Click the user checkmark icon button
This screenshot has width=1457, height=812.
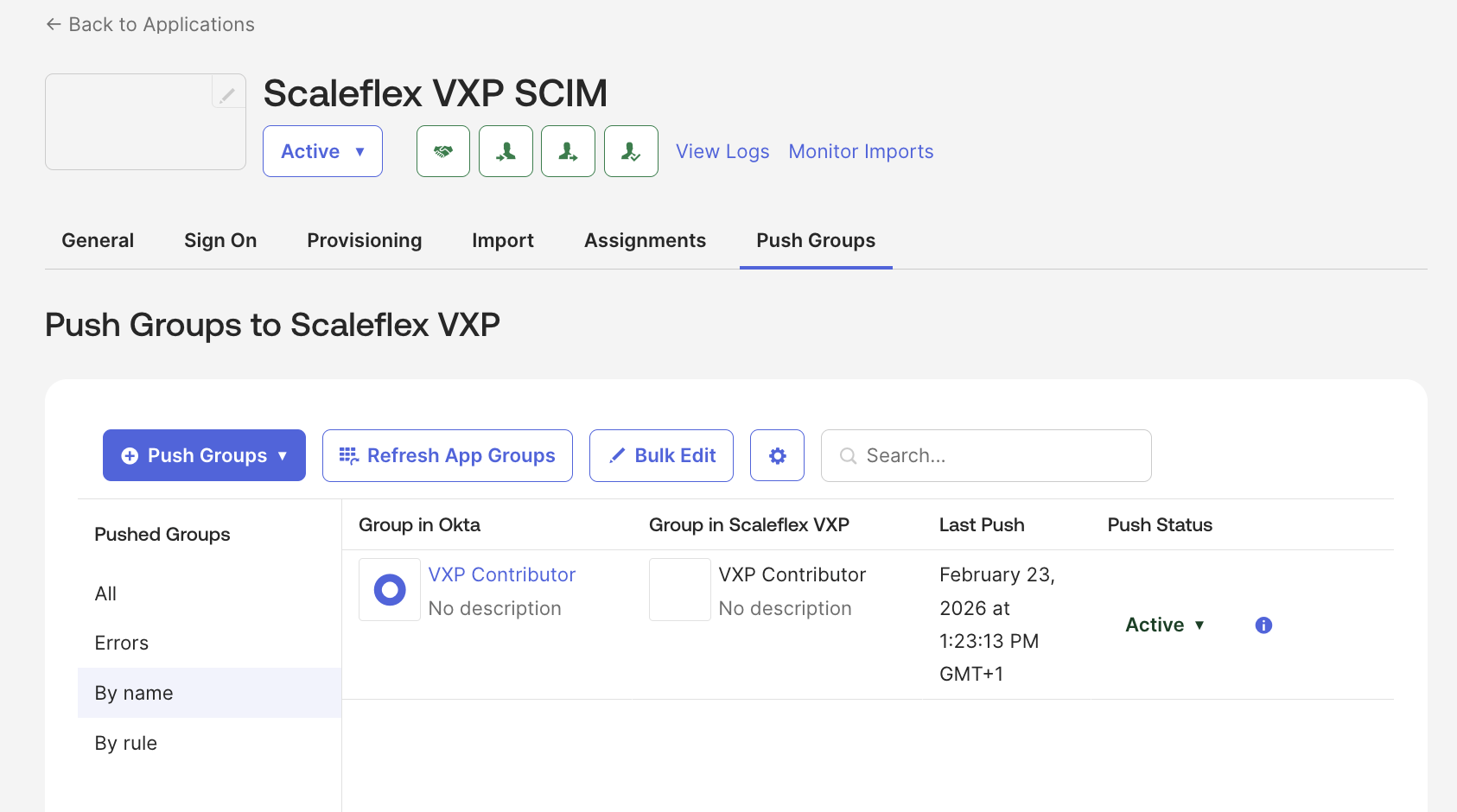point(631,151)
